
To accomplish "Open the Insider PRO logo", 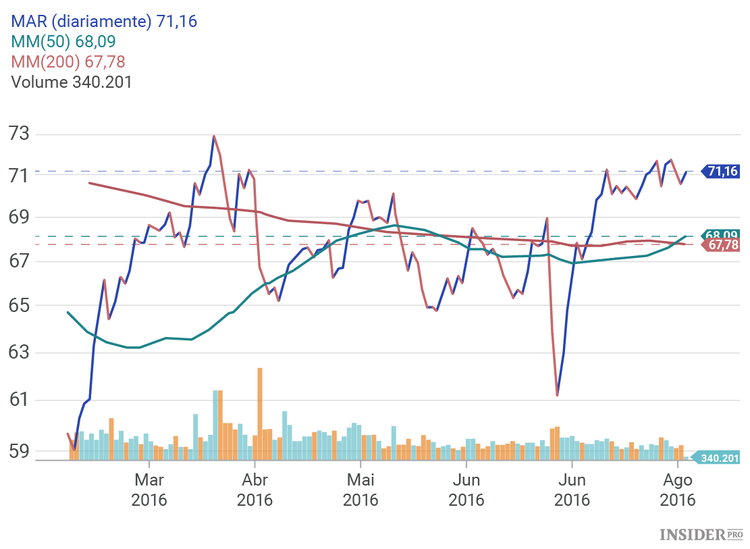I will pyautogui.click(x=702, y=535).
